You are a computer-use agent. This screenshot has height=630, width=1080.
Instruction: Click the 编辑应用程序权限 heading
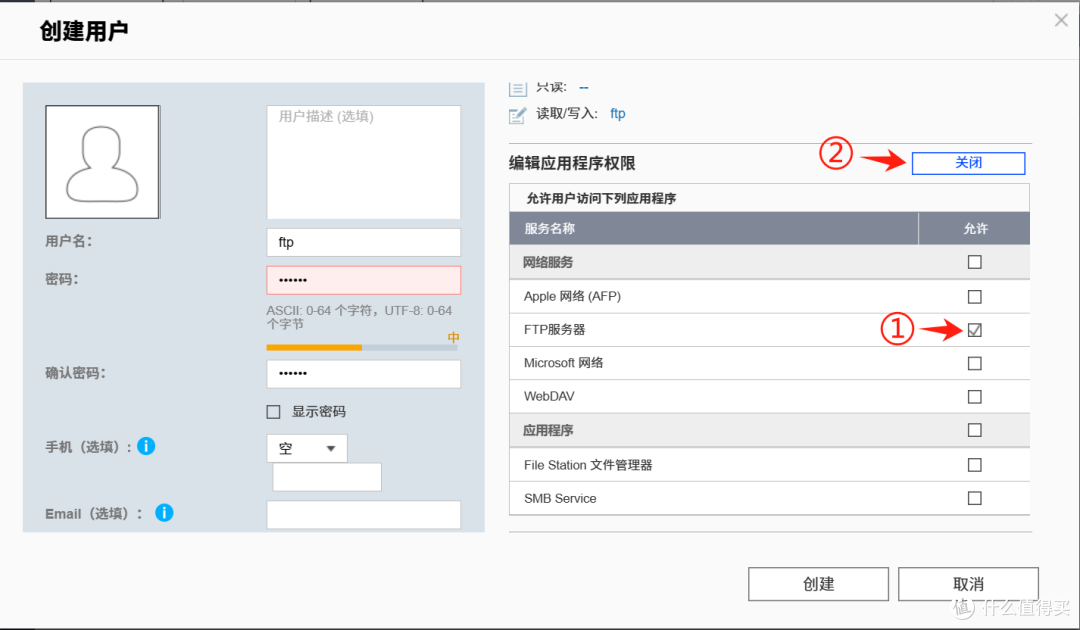[x=572, y=163]
